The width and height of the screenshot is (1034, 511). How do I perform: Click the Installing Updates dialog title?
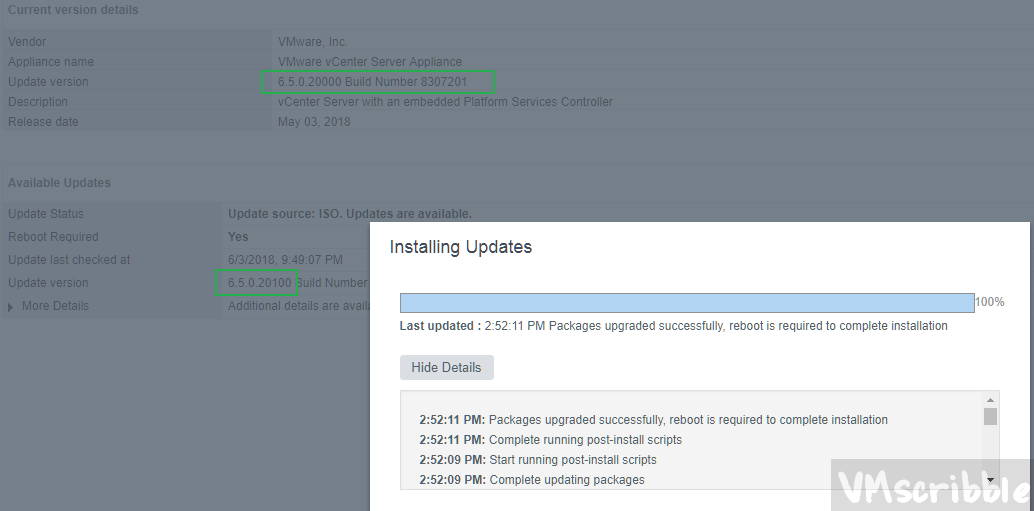[x=460, y=247]
